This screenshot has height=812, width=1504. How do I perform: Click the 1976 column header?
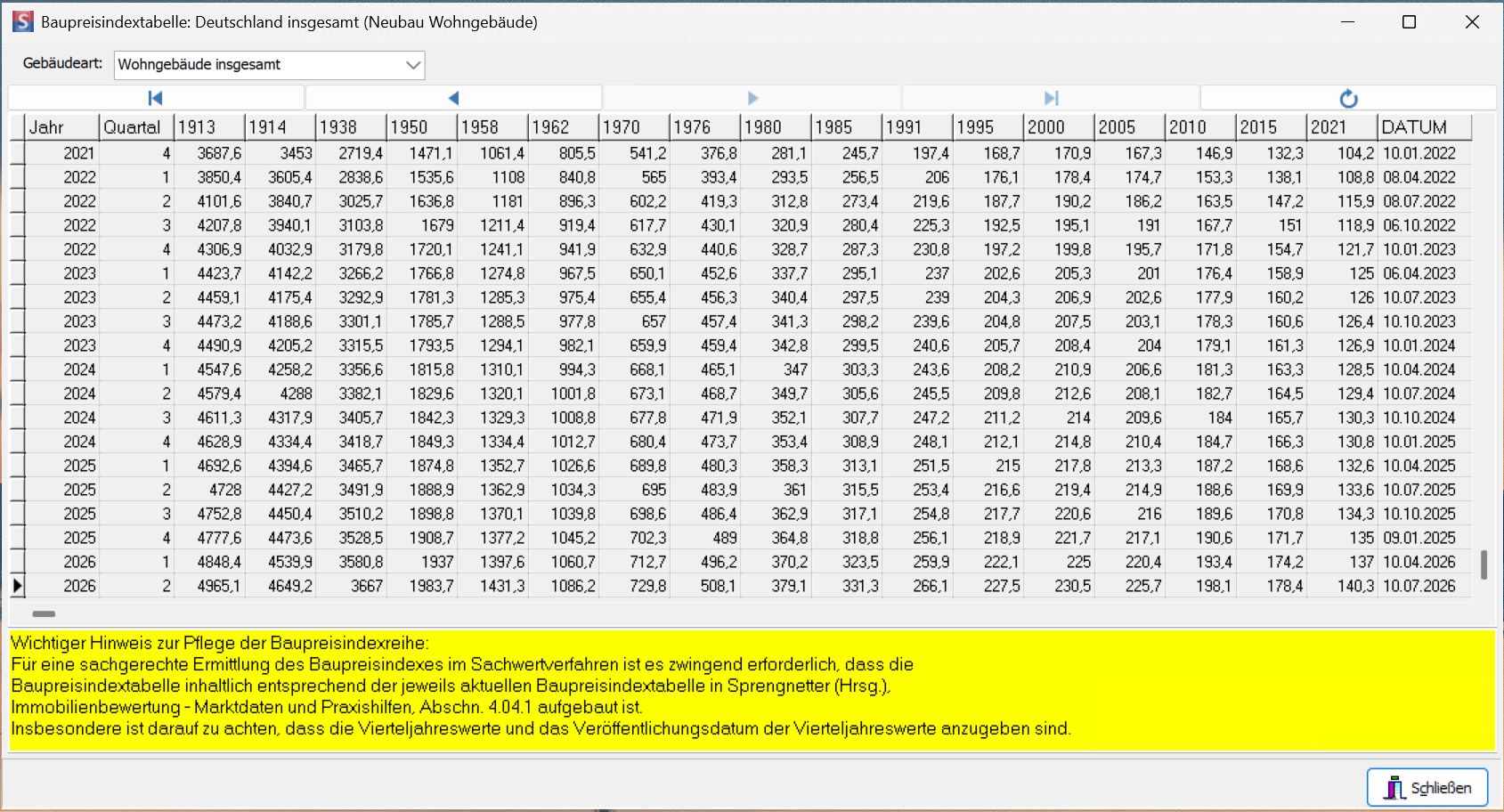(705, 127)
